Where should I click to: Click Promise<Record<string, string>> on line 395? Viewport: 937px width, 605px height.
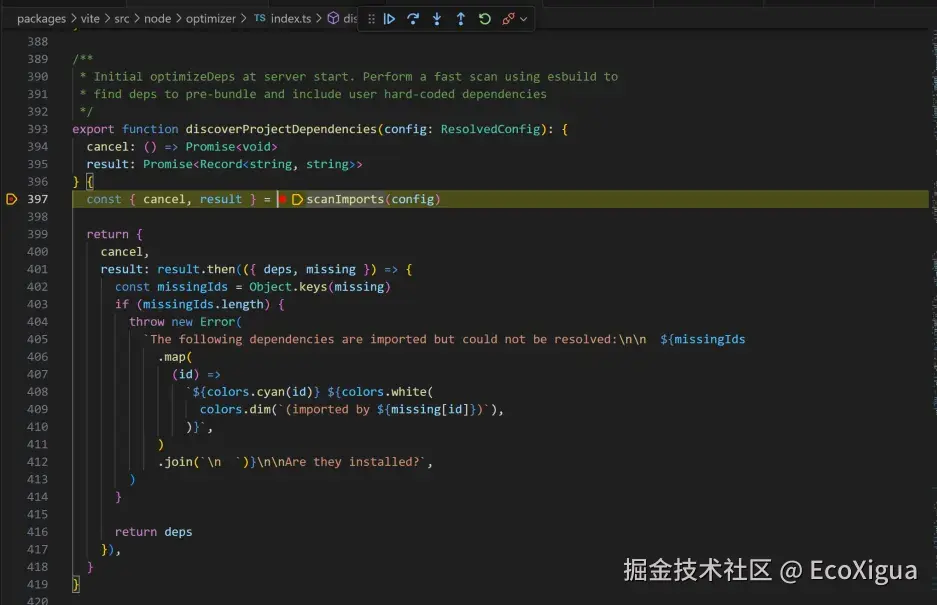(x=252, y=164)
